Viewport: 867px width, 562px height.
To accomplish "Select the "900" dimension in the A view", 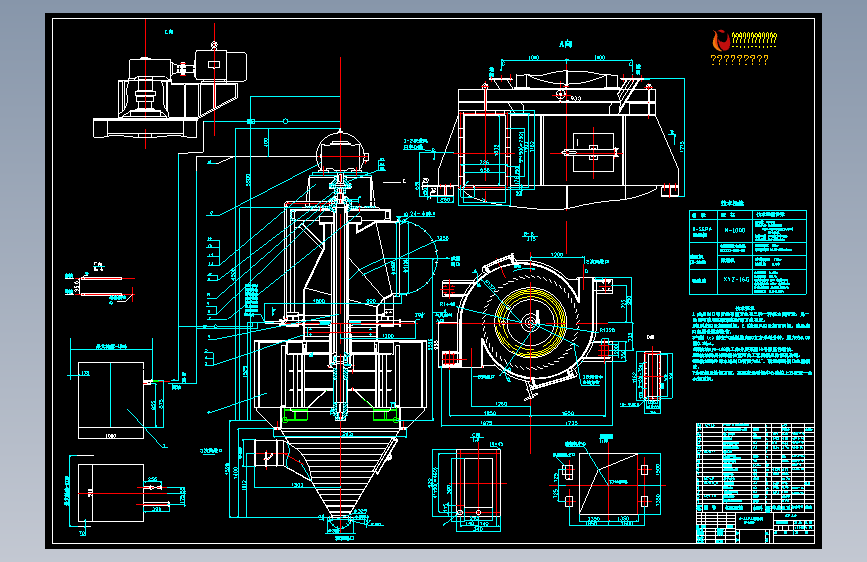I will (x=576, y=99).
